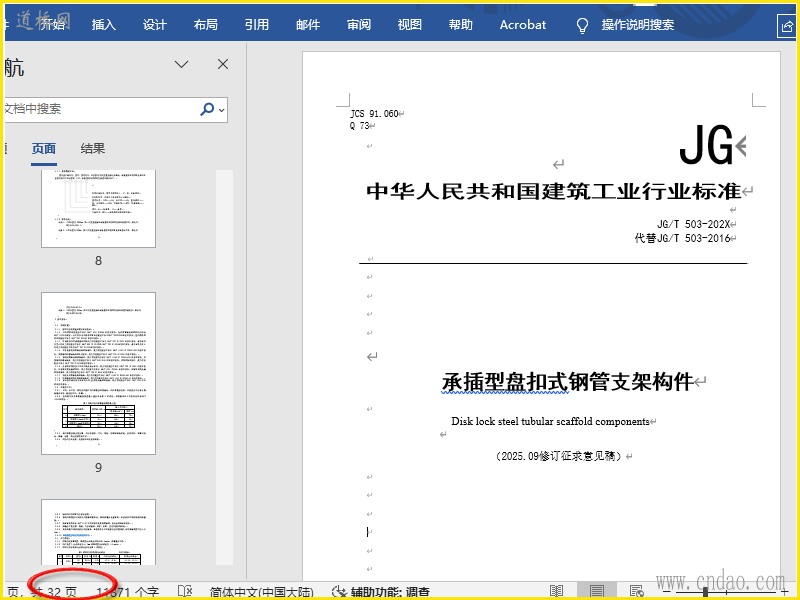Switch to Print Layout view icon
This screenshot has width=800, height=600.
click(x=596, y=591)
